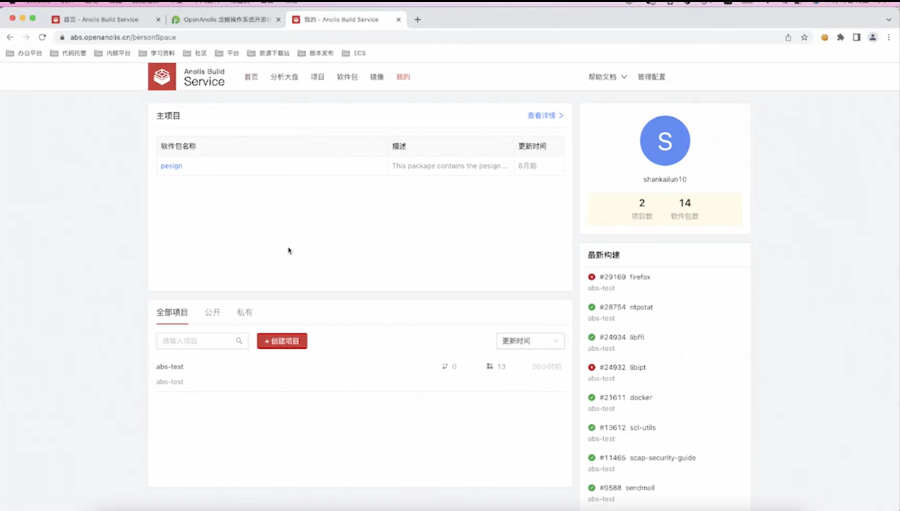Screen dimensions: 900x511
Task: Click 查看详情 link for main project
Action: click(x=545, y=115)
